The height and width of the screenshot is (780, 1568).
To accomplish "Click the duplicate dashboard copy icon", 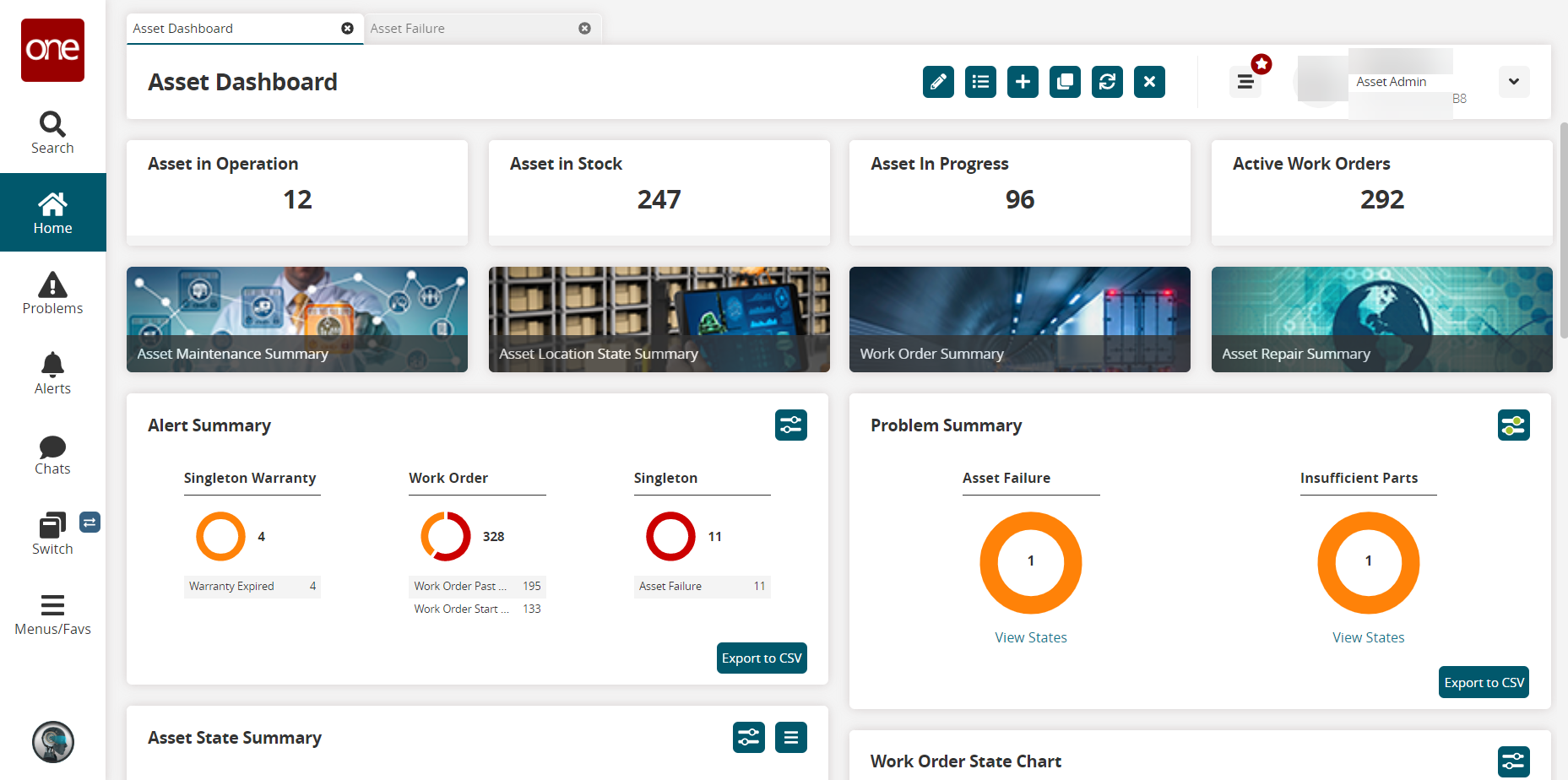I will tap(1064, 82).
